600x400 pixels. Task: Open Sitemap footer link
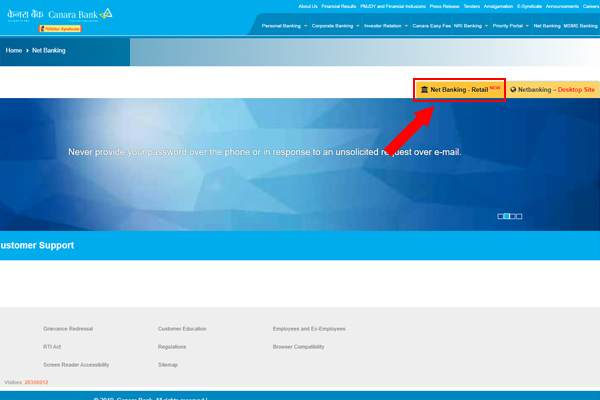(x=168, y=365)
